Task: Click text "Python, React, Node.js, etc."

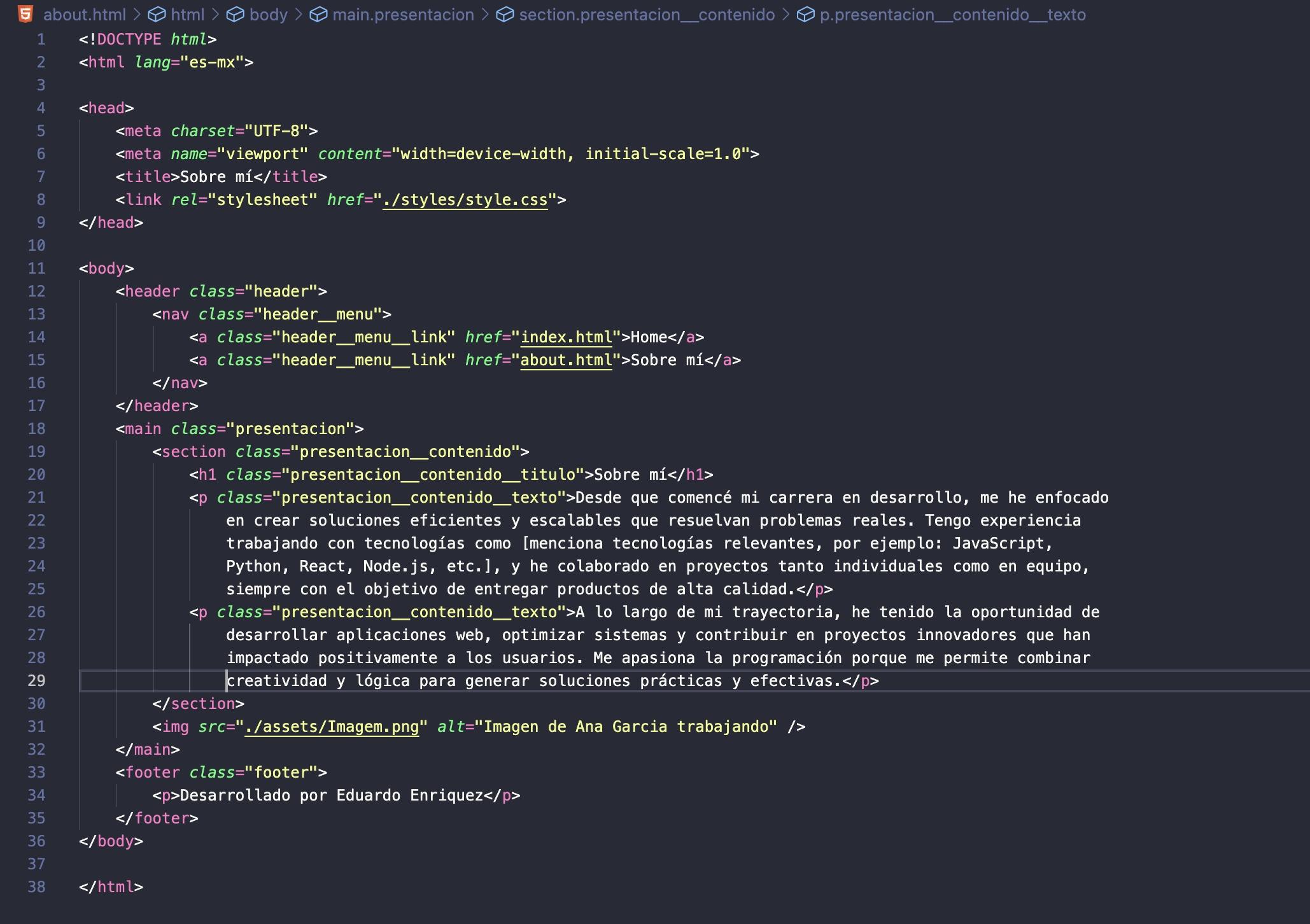Action: [x=359, y=566]
